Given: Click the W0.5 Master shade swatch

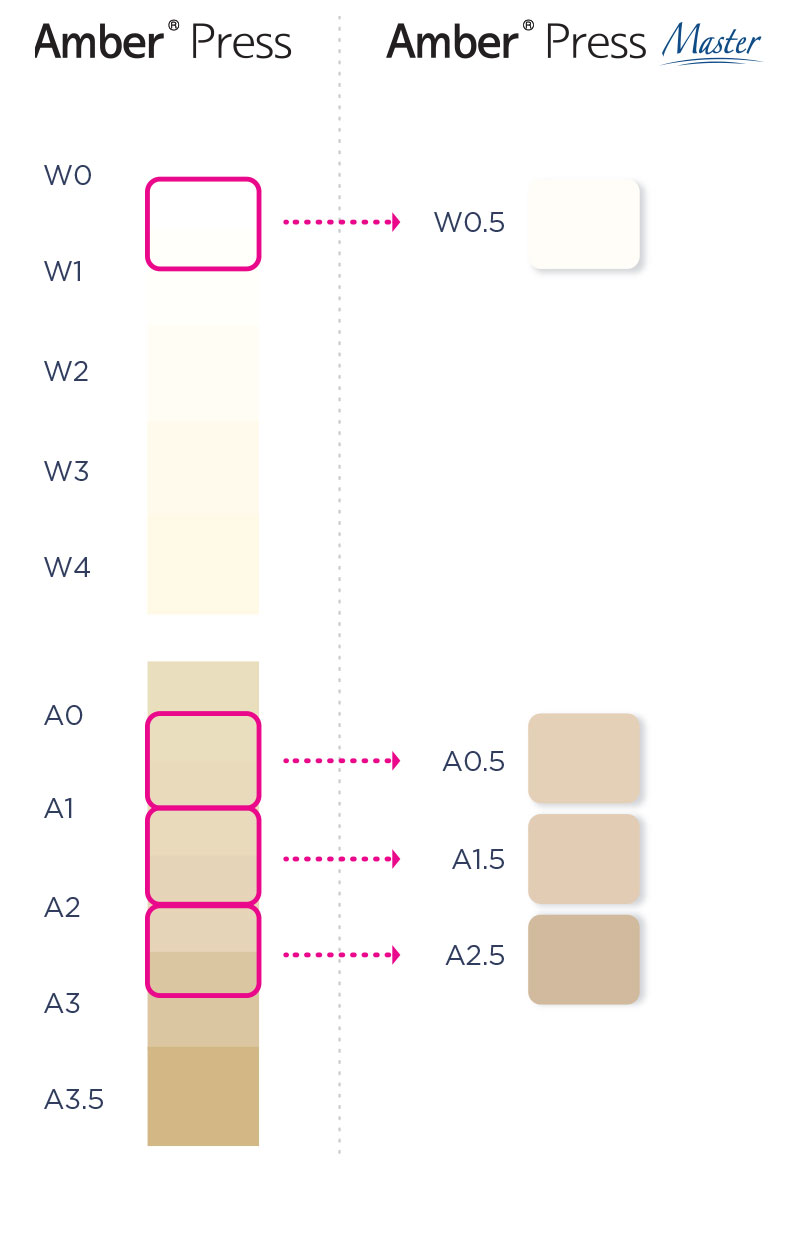Looking at the screenshot, I should [x=583, y=223].
